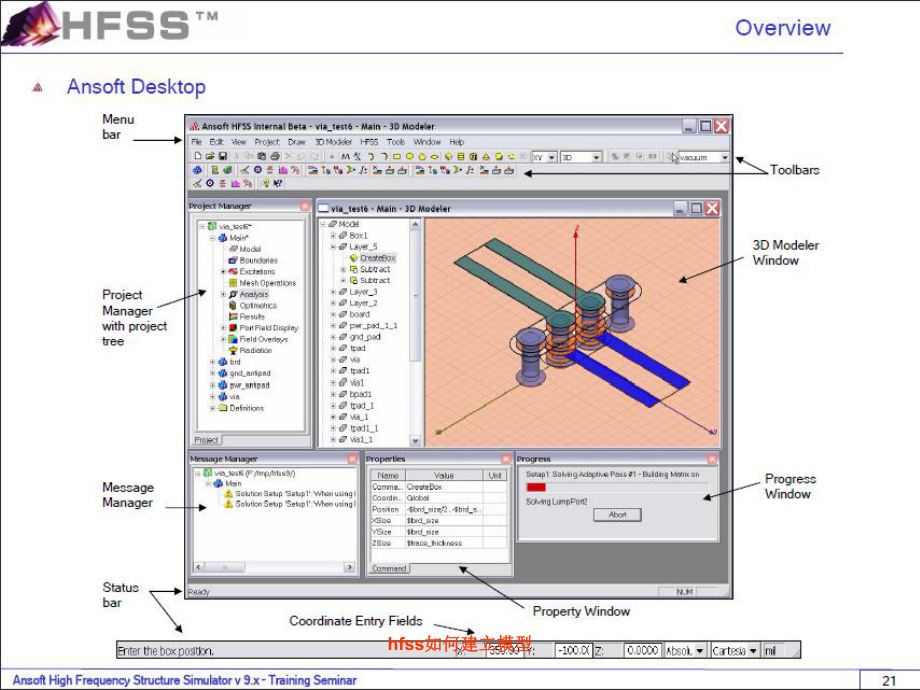Click the Mesh Operations icon
This screenshot has width=920, height=690.
click(233, 283)
